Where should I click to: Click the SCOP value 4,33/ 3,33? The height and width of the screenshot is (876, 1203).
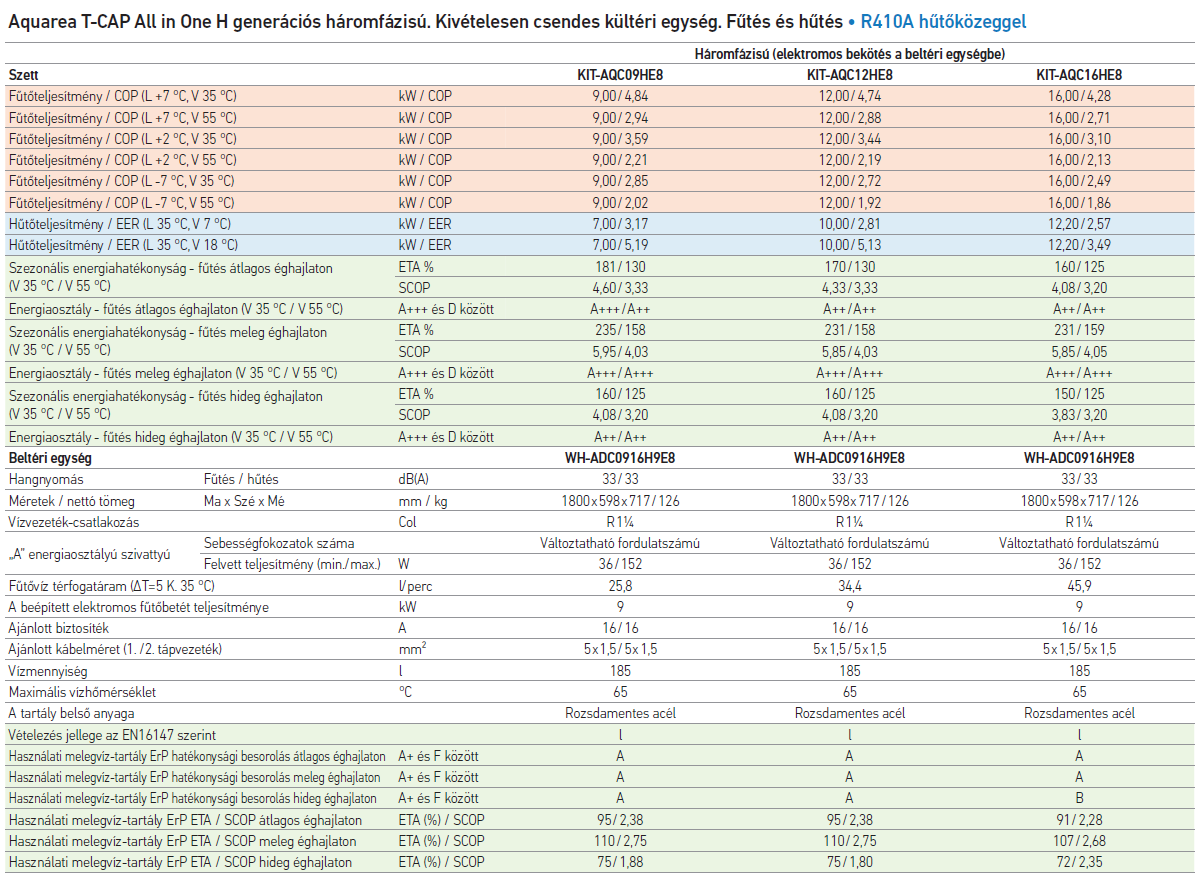tap(849, 288)
